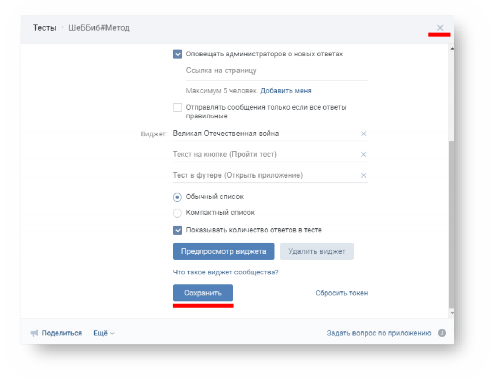Clear the 'Текст на кнопке' field
Viewport: 493px width, 384px height.
363,154
